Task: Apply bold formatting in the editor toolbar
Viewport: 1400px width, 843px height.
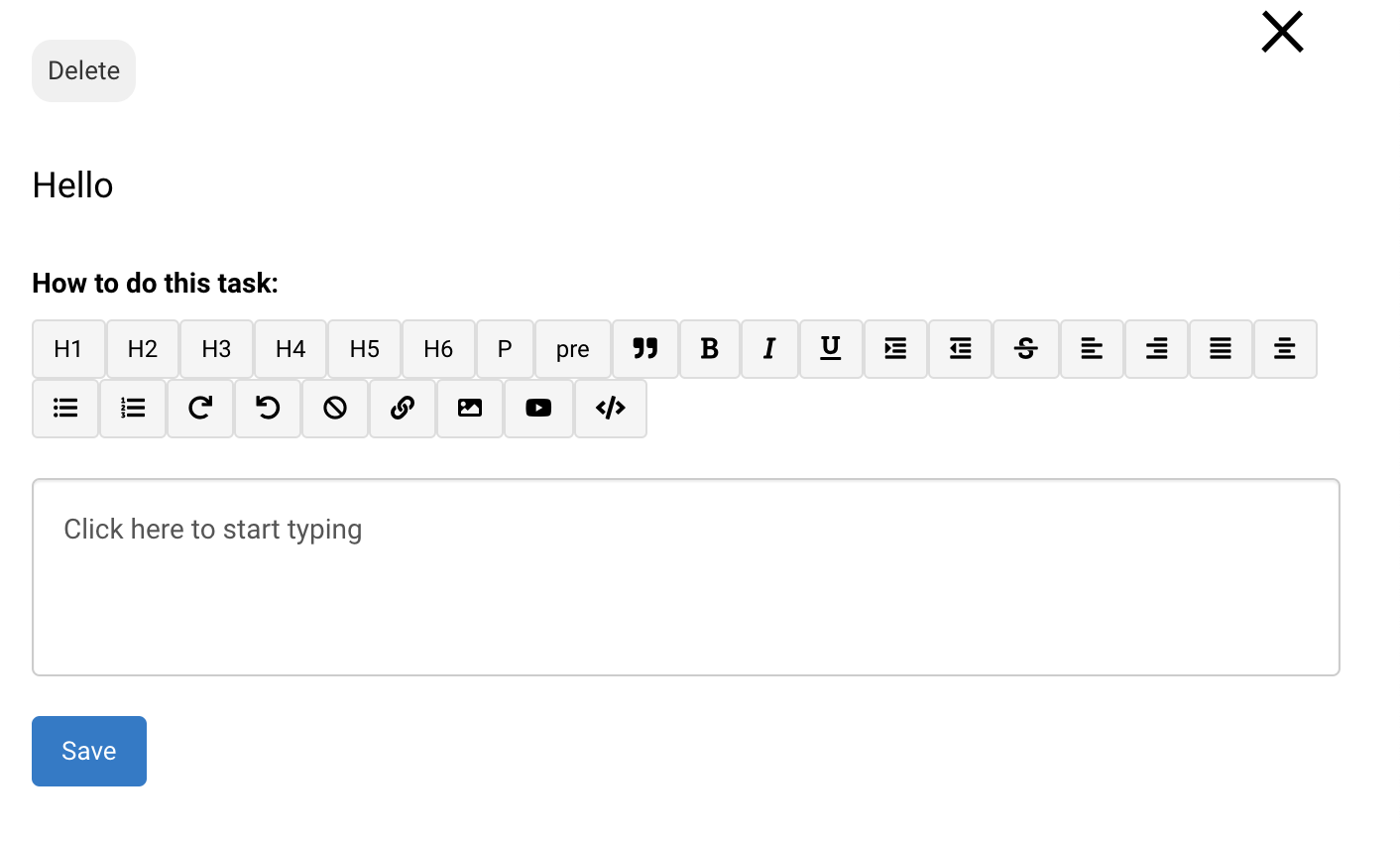Action: pos(710,349)
